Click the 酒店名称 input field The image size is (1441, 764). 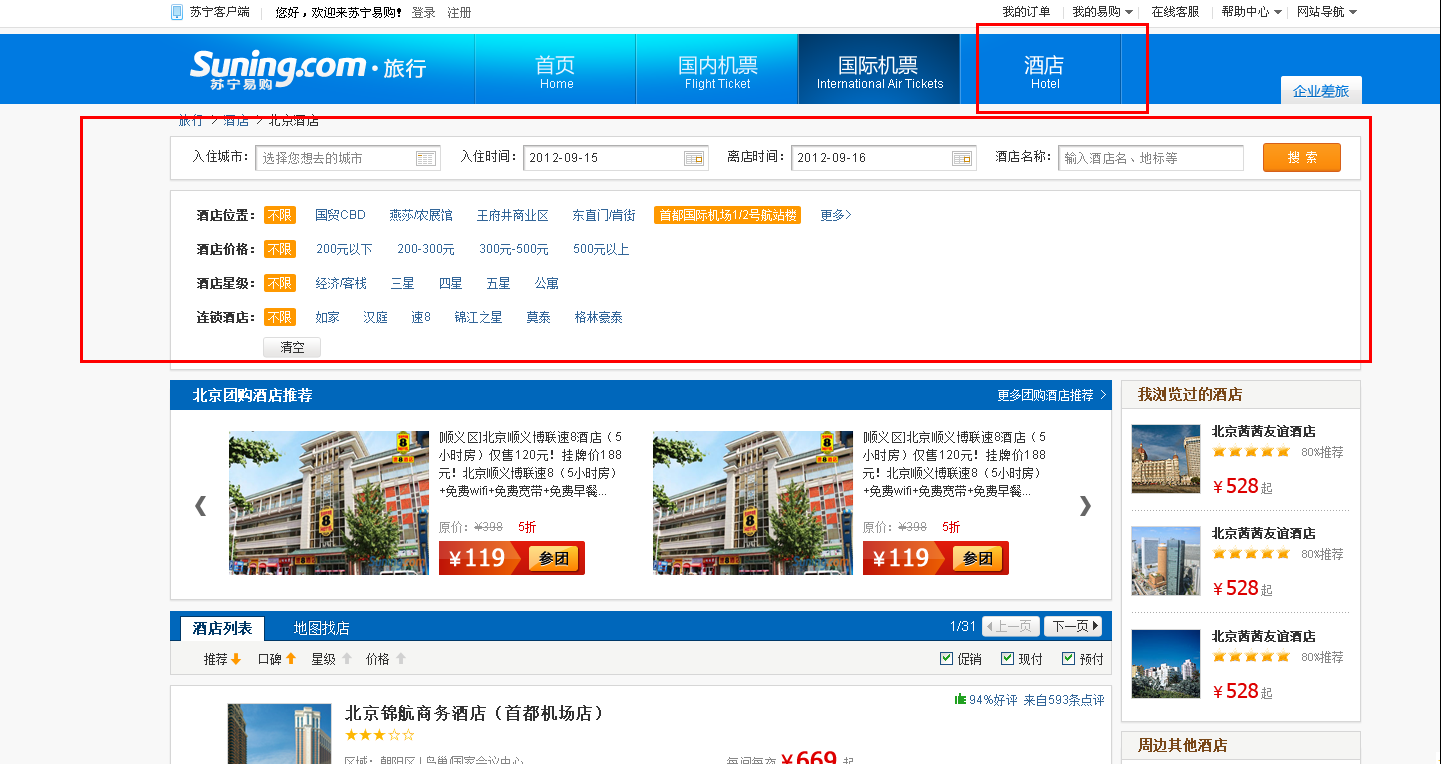[1150, 158]
